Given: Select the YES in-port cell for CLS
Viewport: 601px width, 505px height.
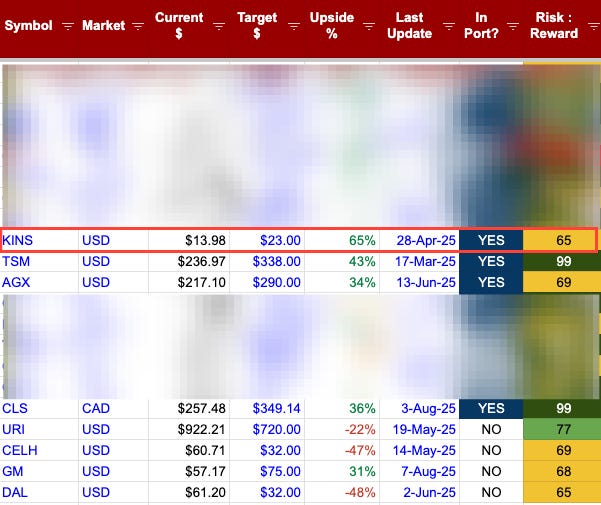Looking at the screenshot, I should tap(491, 408).
